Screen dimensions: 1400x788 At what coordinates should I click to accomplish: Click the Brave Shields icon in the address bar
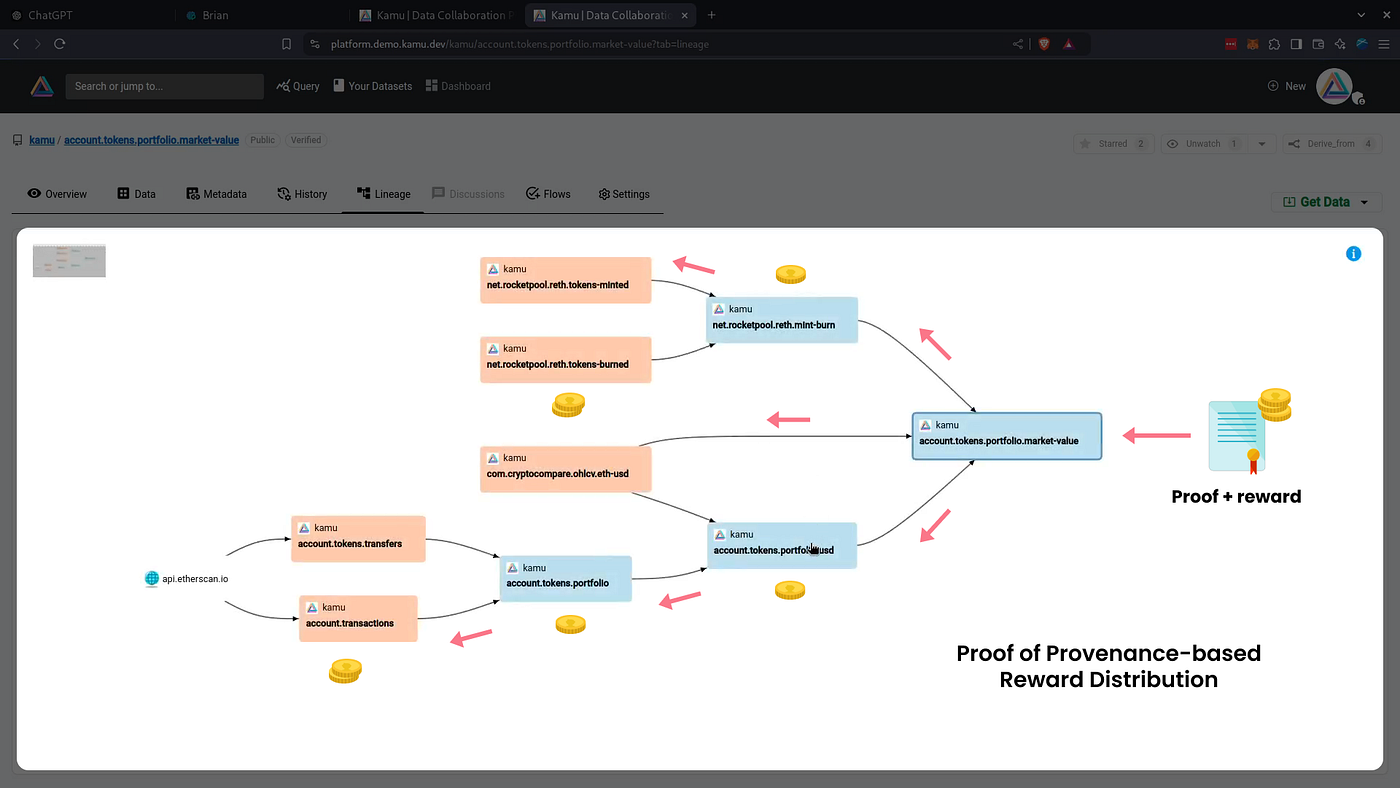[x=1043, y=43]
